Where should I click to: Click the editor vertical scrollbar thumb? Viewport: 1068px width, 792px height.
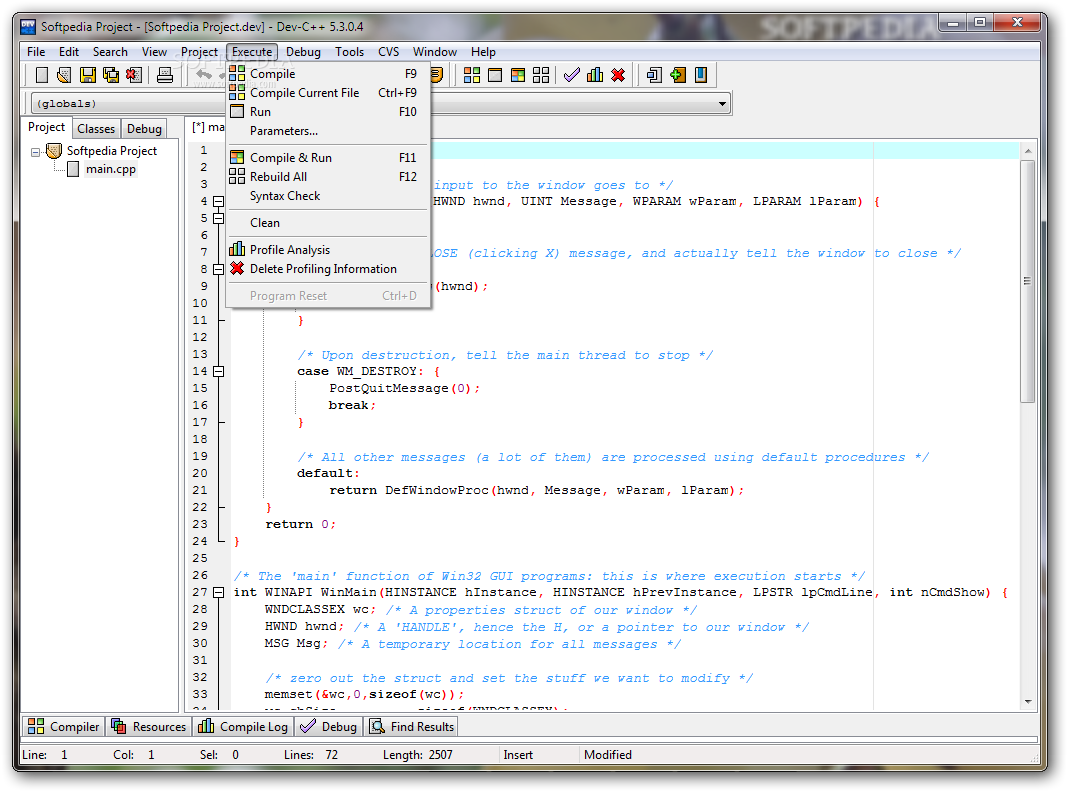click(x=1028, y=281)
